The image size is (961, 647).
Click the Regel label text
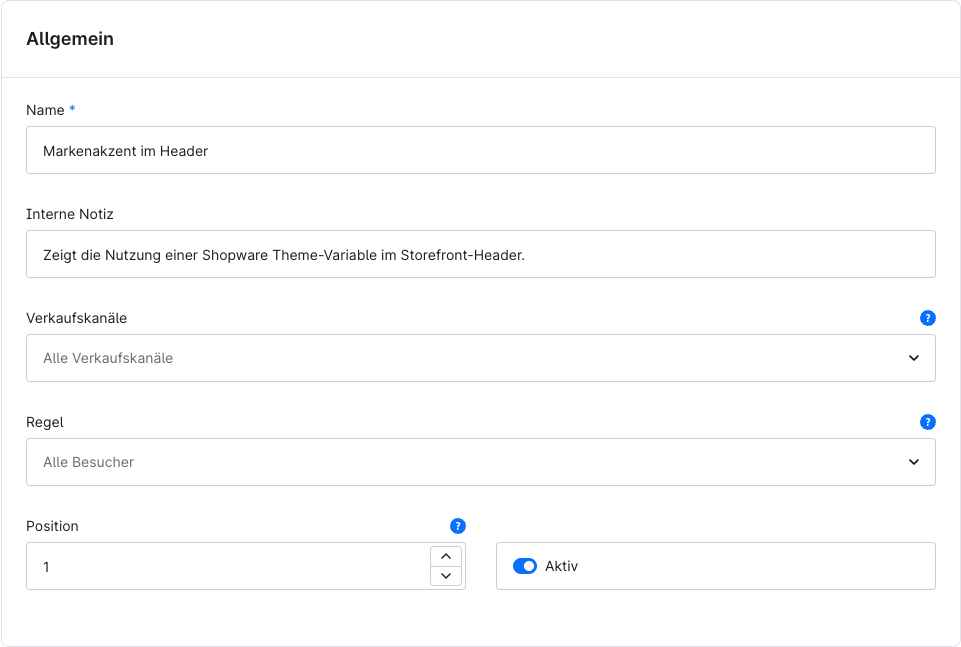tap(45, 423)
